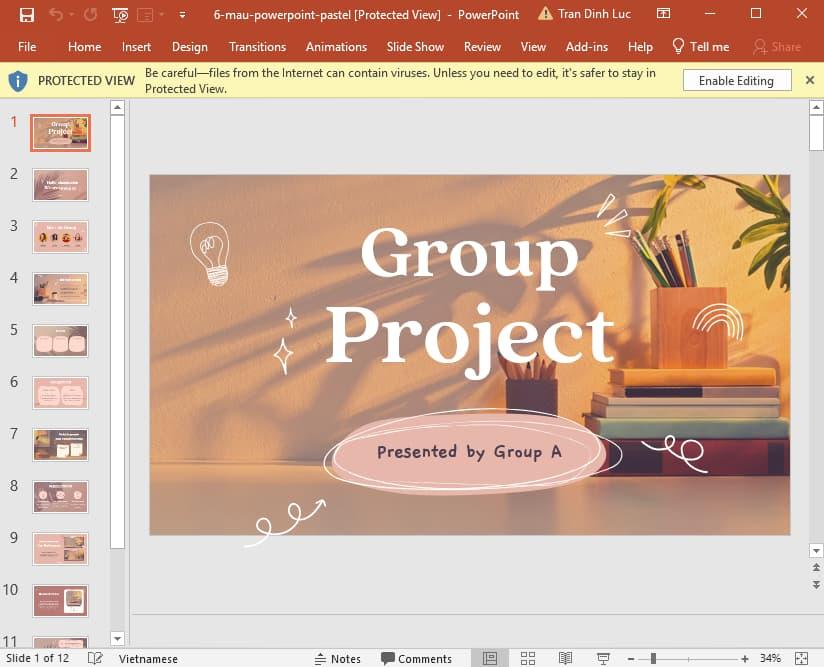Open the File menu

[27, 46]
